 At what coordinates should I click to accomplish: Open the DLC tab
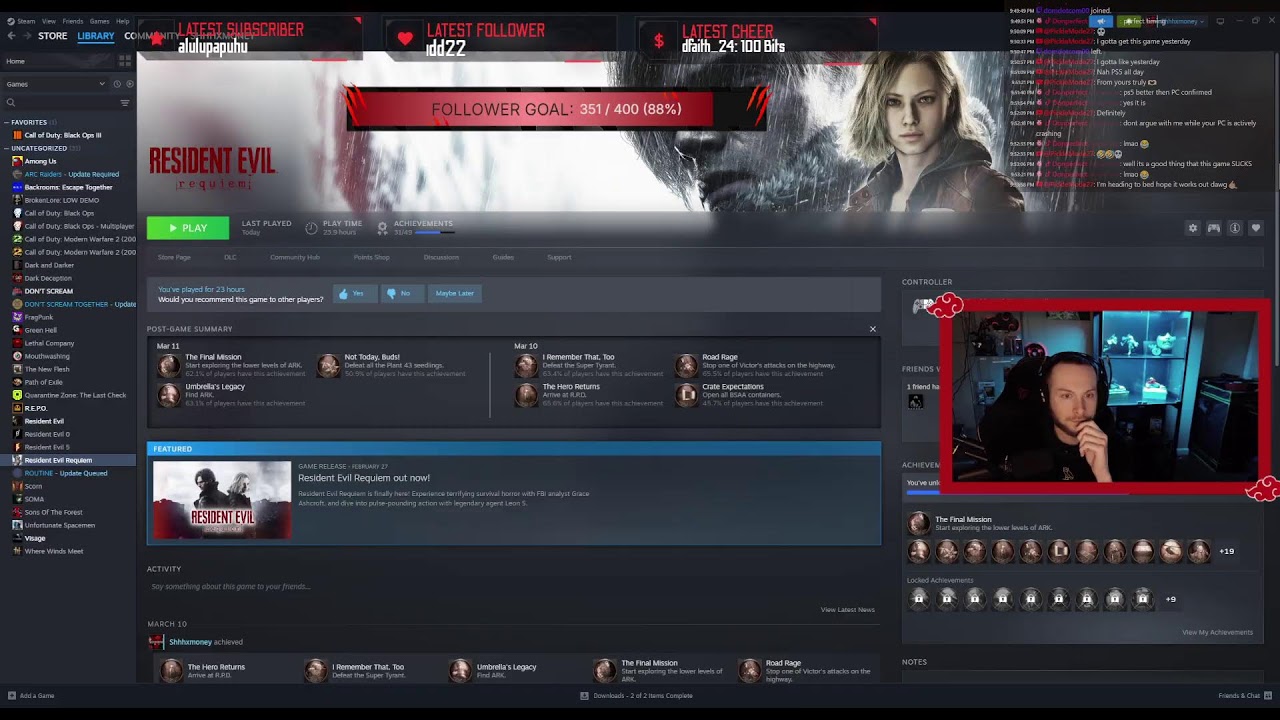pos(230,257)
